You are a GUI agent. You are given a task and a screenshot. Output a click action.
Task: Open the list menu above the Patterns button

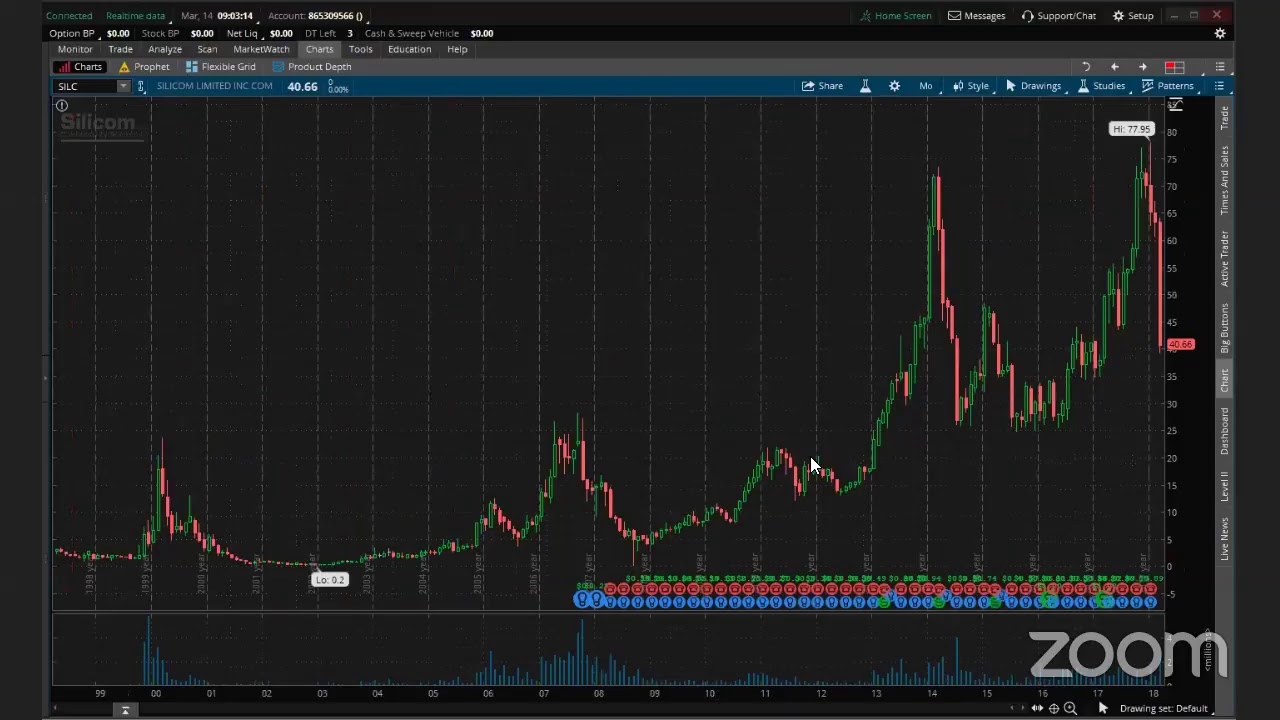point(1220,67)
